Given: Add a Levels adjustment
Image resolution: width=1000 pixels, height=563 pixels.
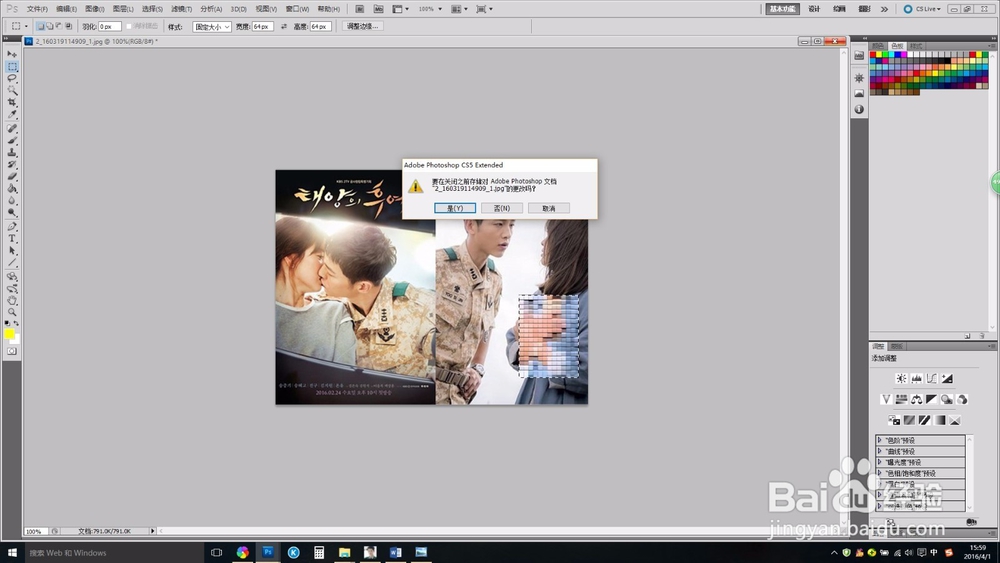Looking at the screenshot, I should click(x=916, y=379).
